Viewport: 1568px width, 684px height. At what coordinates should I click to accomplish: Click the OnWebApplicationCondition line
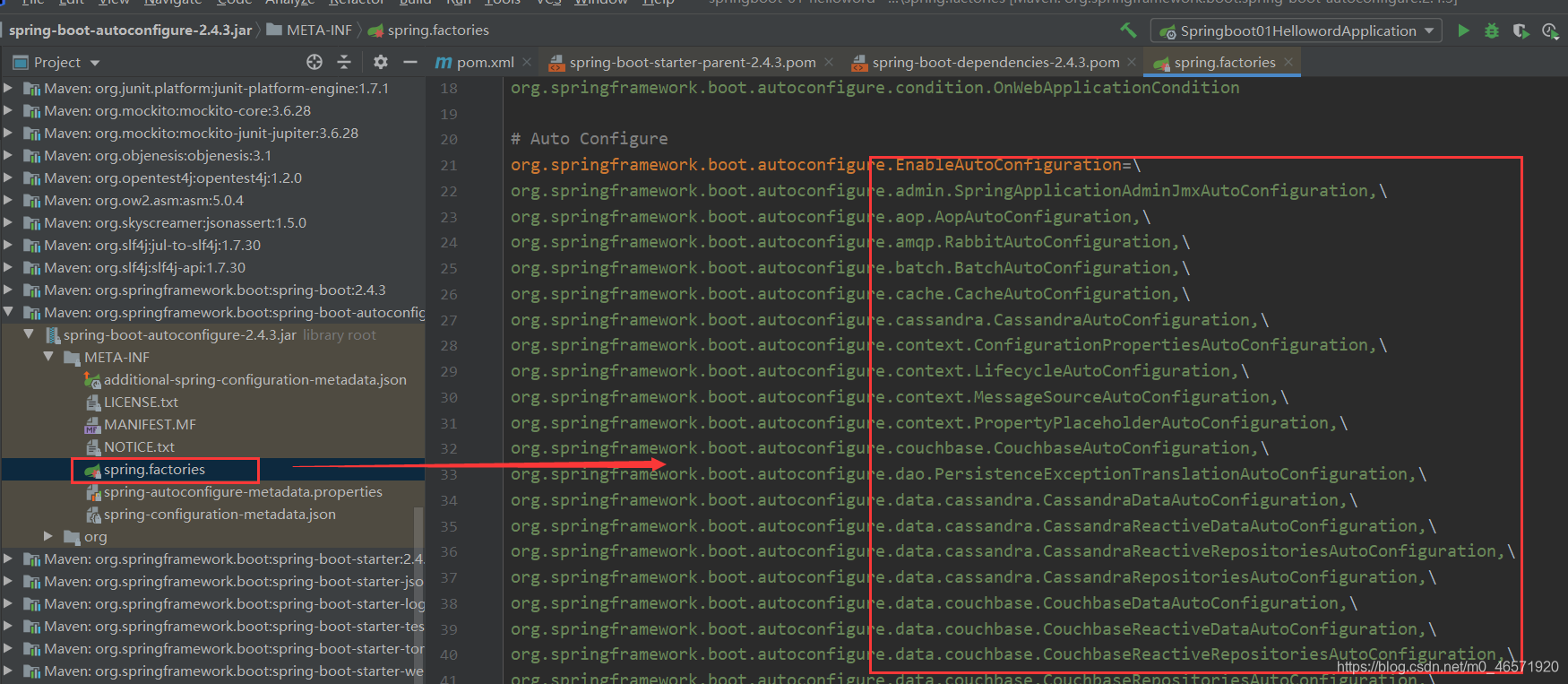(875, 88)
